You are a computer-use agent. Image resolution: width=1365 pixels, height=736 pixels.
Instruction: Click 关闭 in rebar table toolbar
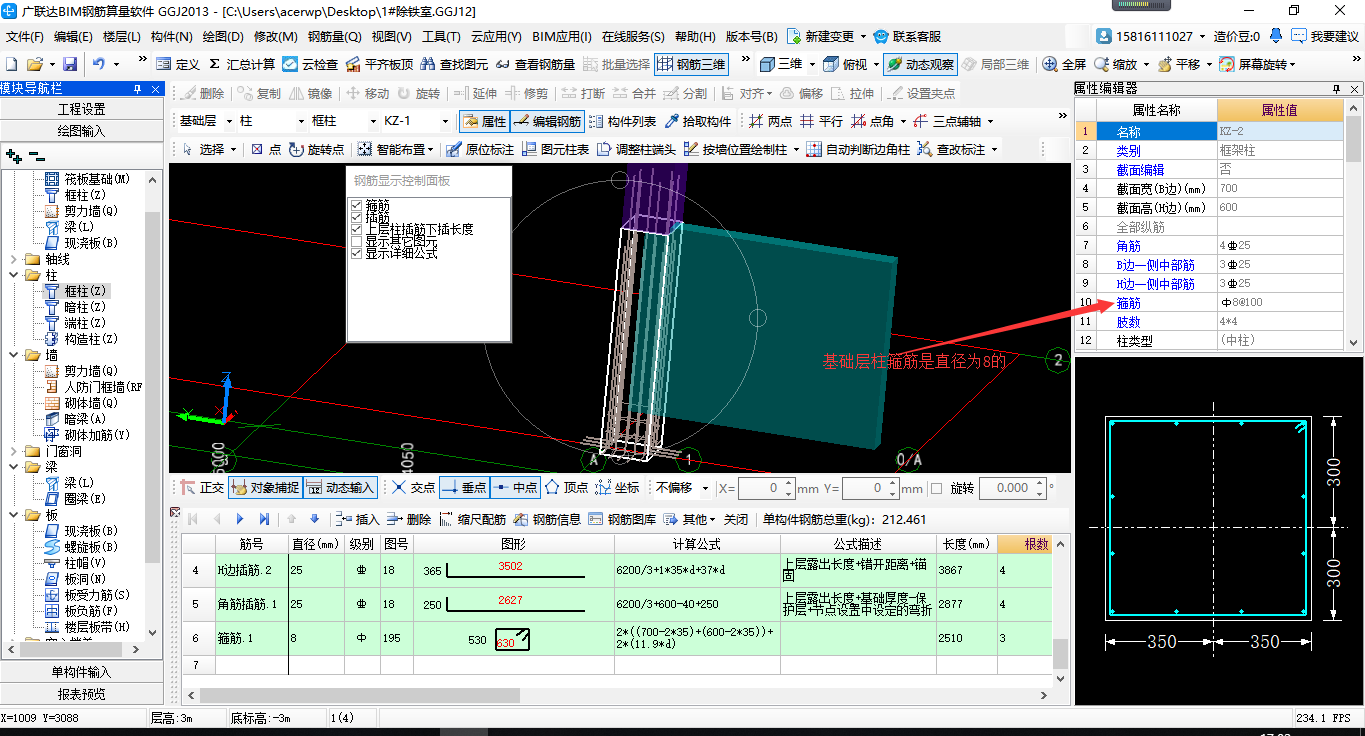point(736,519)
